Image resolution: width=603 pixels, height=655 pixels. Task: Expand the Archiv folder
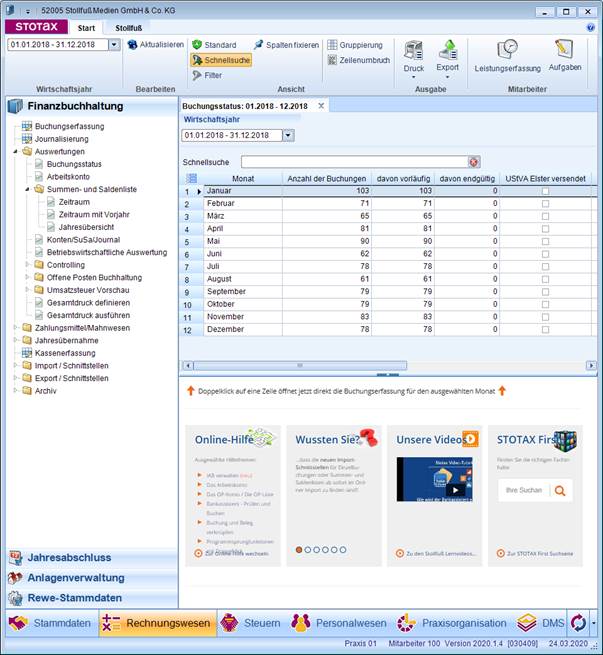pos(15,391)
